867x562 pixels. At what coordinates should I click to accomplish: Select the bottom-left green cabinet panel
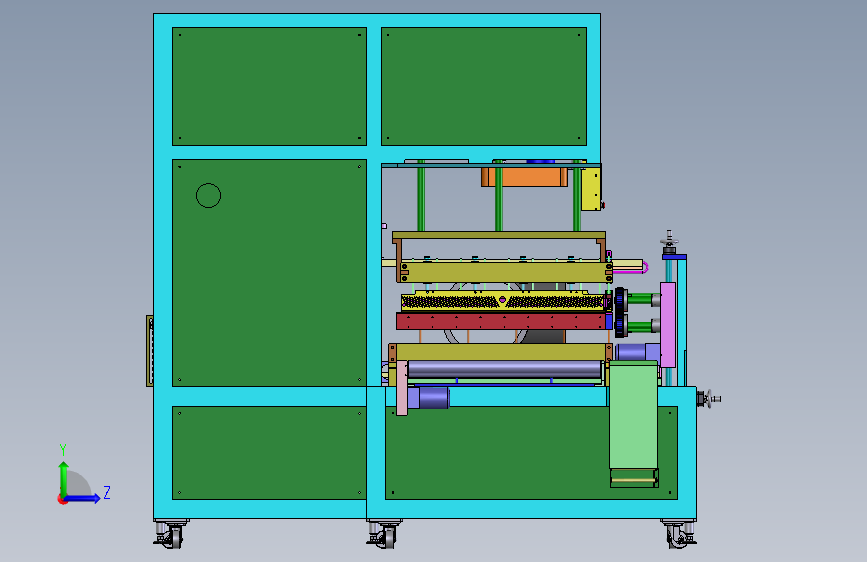click(x=269, y=453)
